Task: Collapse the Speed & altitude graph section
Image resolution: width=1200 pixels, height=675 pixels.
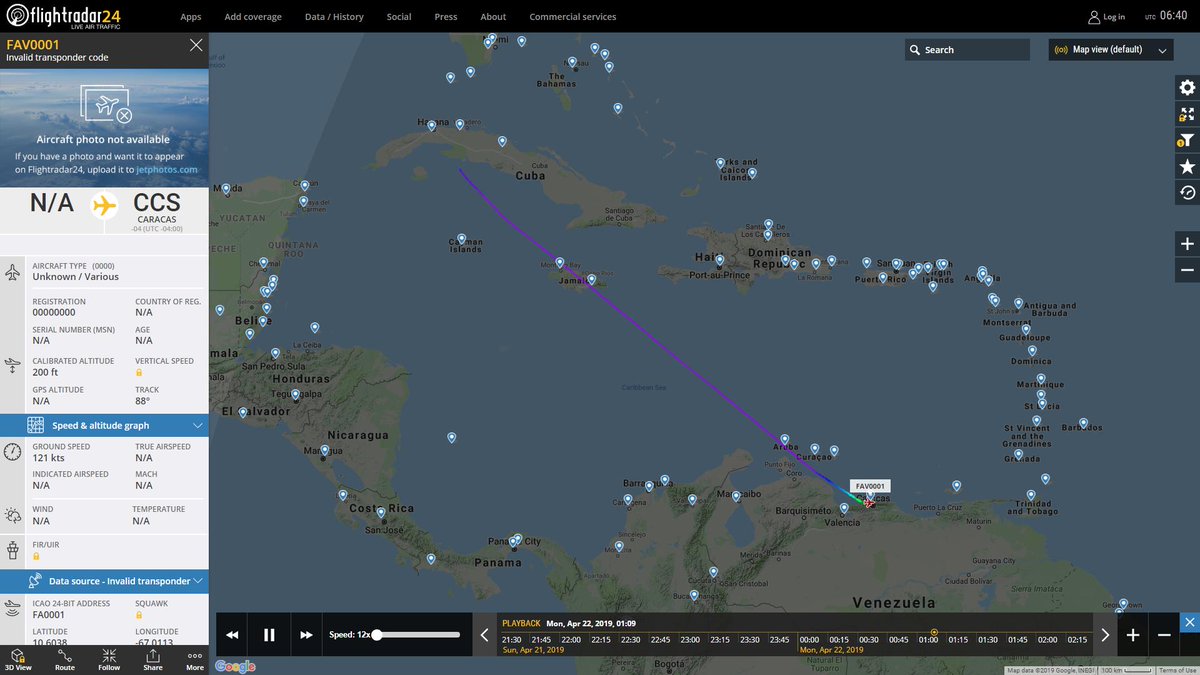Action: (104, 426)
